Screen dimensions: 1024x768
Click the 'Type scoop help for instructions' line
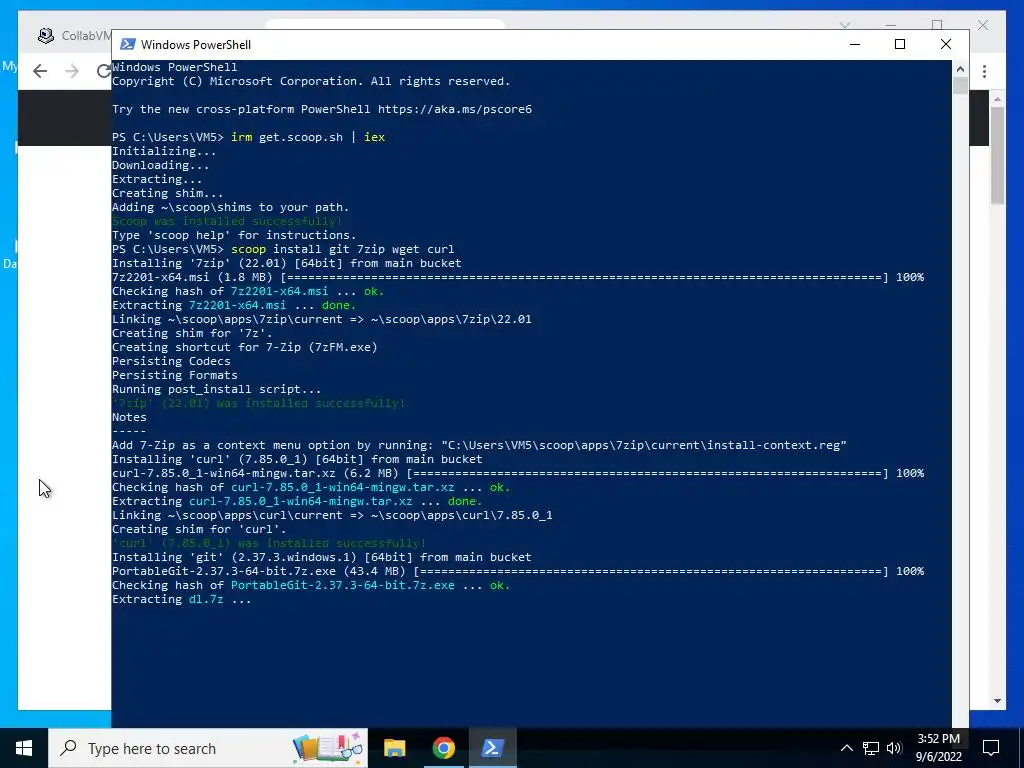point(234,235)
